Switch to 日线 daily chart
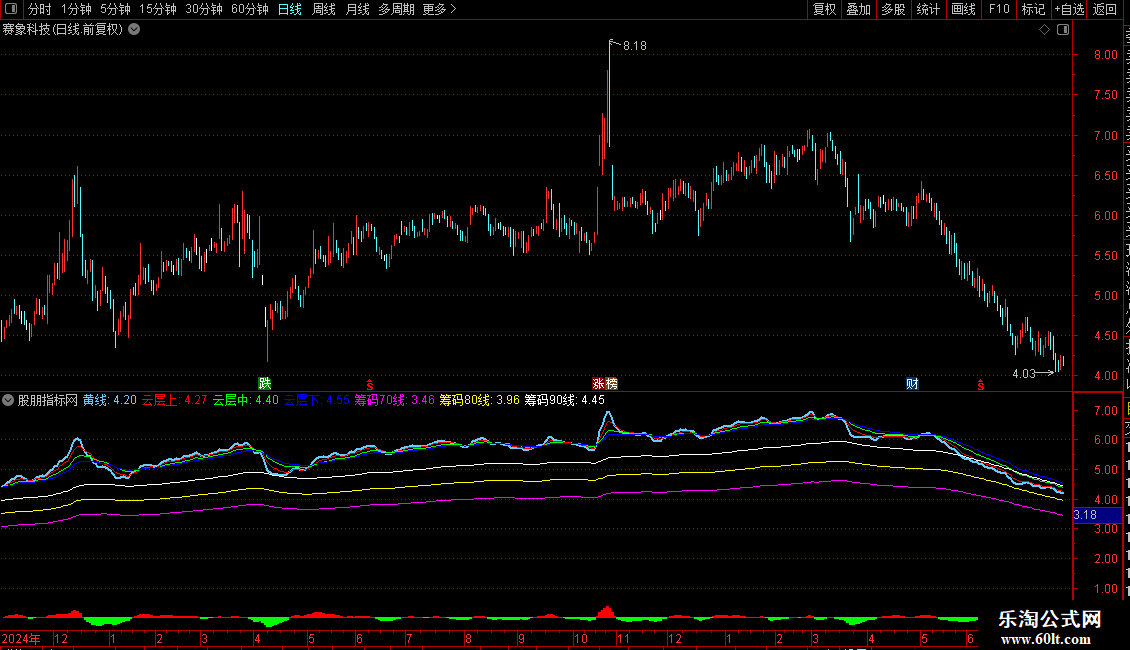The image size is (1130, 650). coord(290,9)
